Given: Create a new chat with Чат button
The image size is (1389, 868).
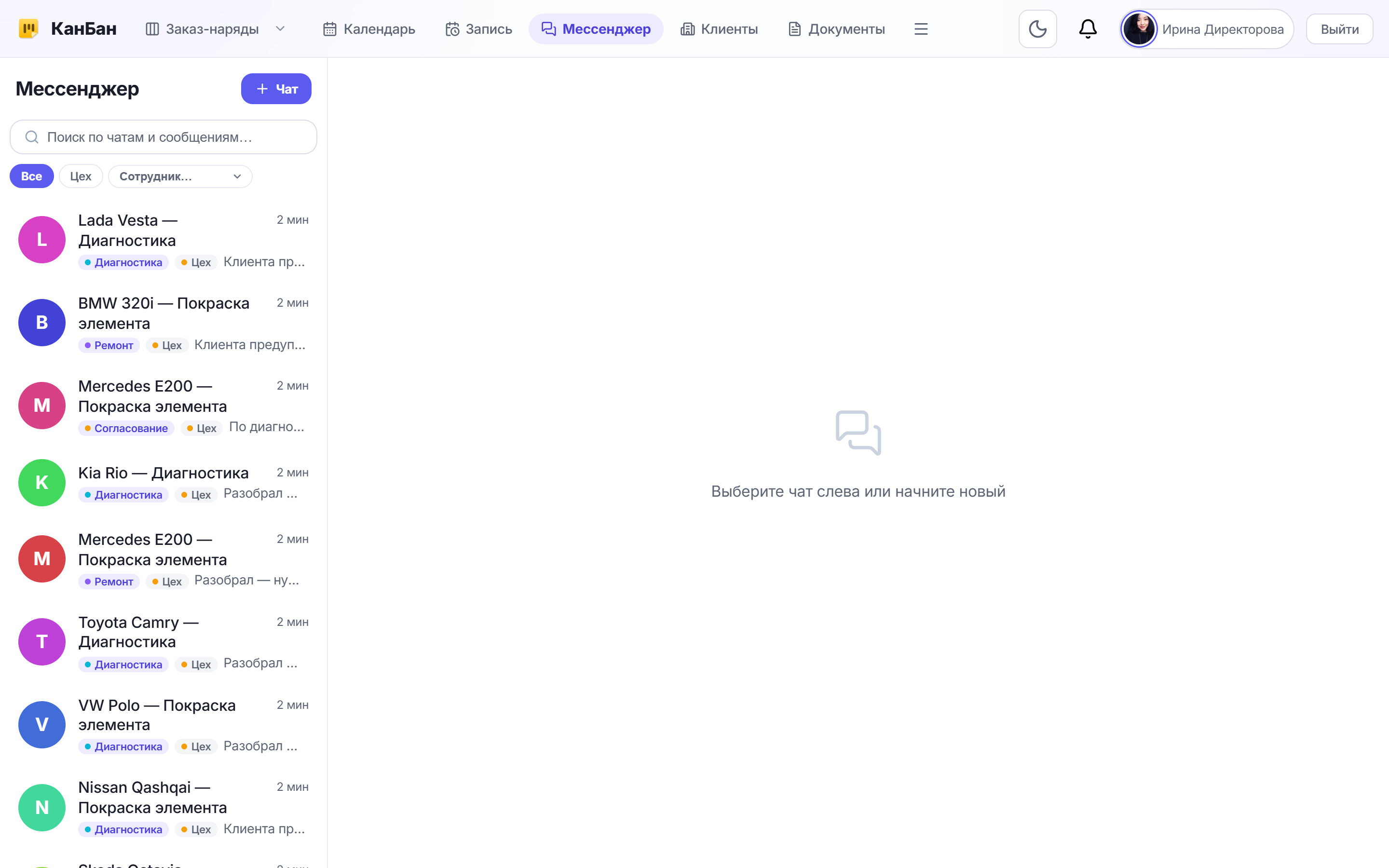Looking at the screenshot, I should [x=276, y=89].
